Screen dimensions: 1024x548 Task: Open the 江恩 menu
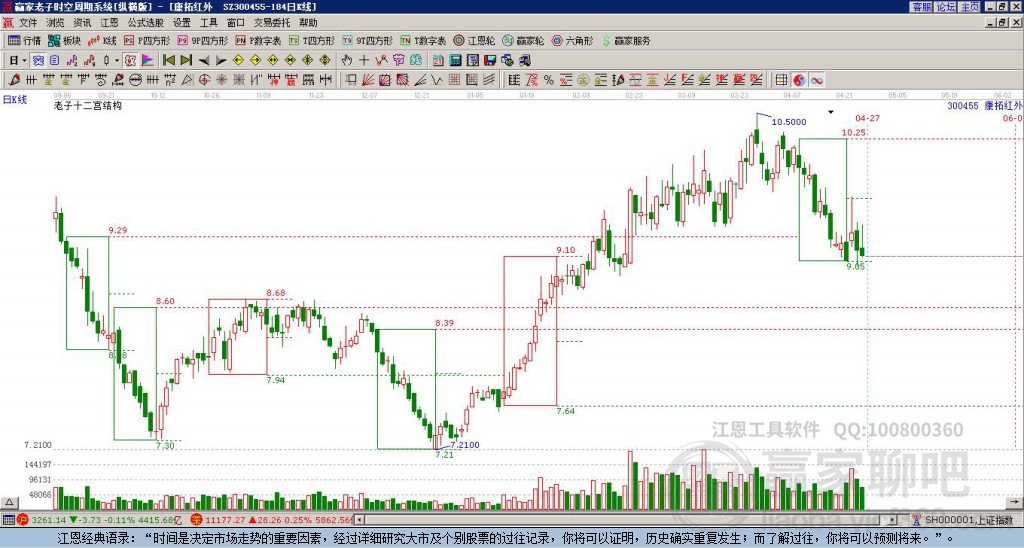point(109,23)
